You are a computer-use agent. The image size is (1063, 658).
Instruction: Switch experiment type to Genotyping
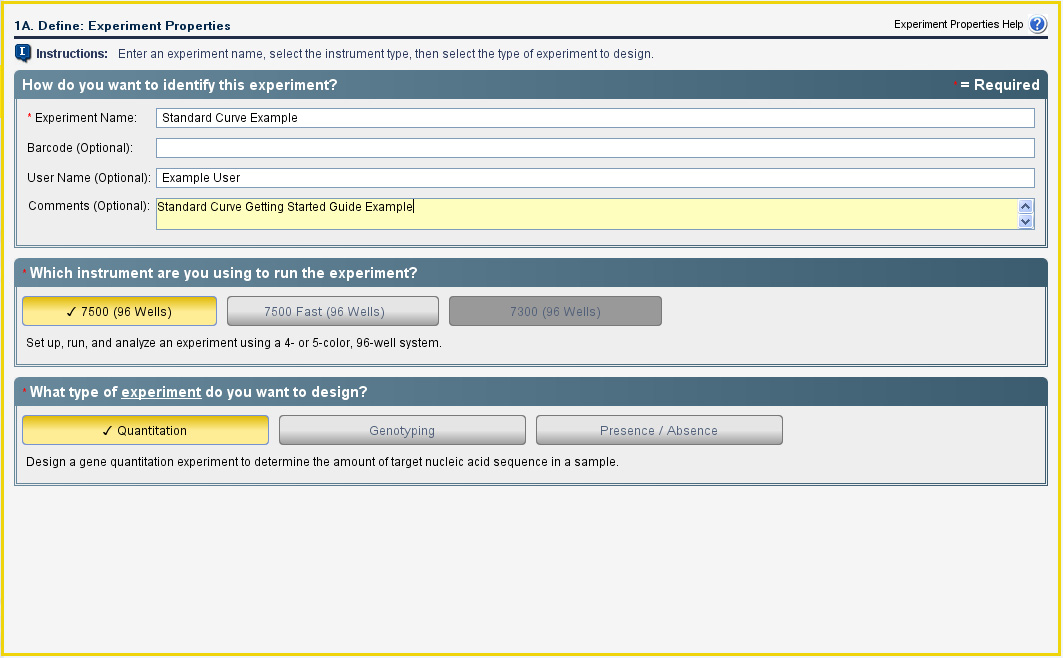click(x=402, y=431)
